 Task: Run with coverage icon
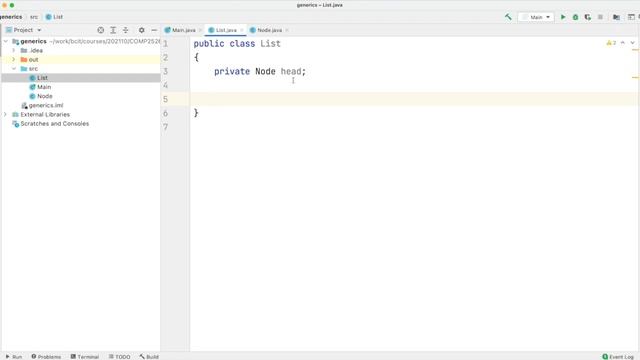pos(587,17)
